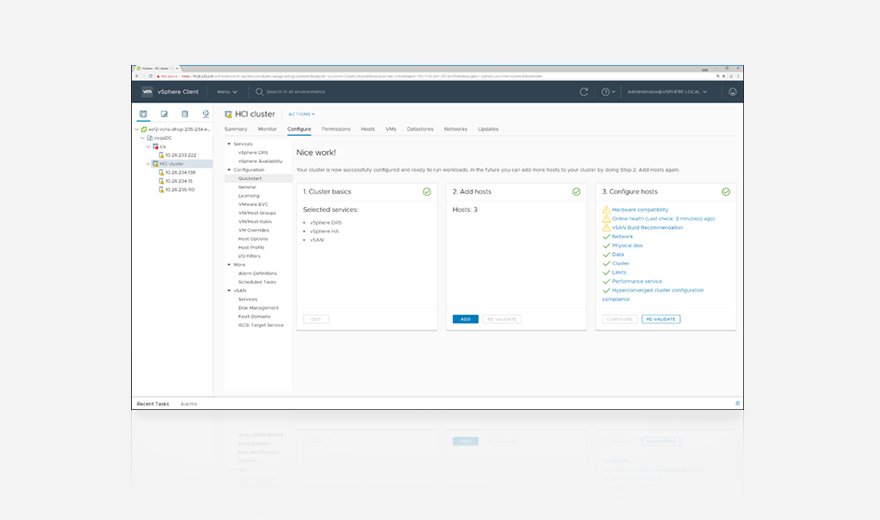Click the smiley feedback icon

pos(733,92)
